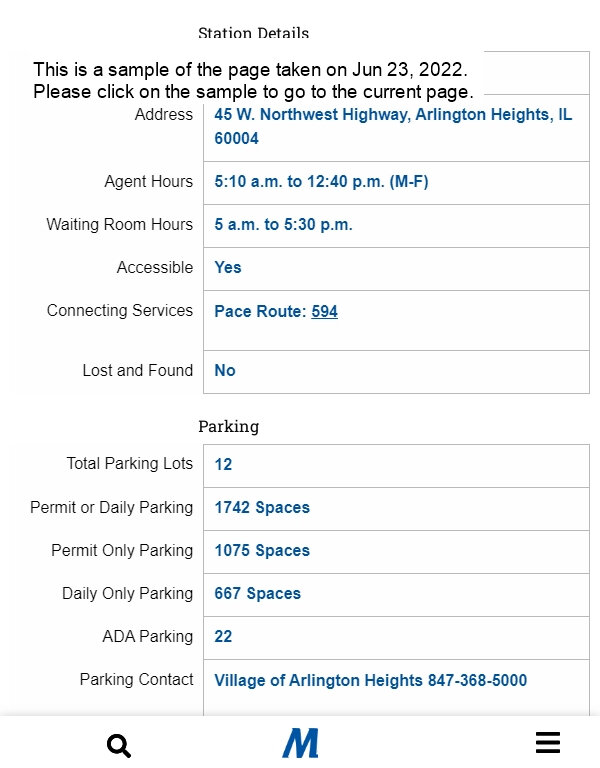Click the Accessible Yes value
This screenshot has width=600, height=768.
coord(228,267)
